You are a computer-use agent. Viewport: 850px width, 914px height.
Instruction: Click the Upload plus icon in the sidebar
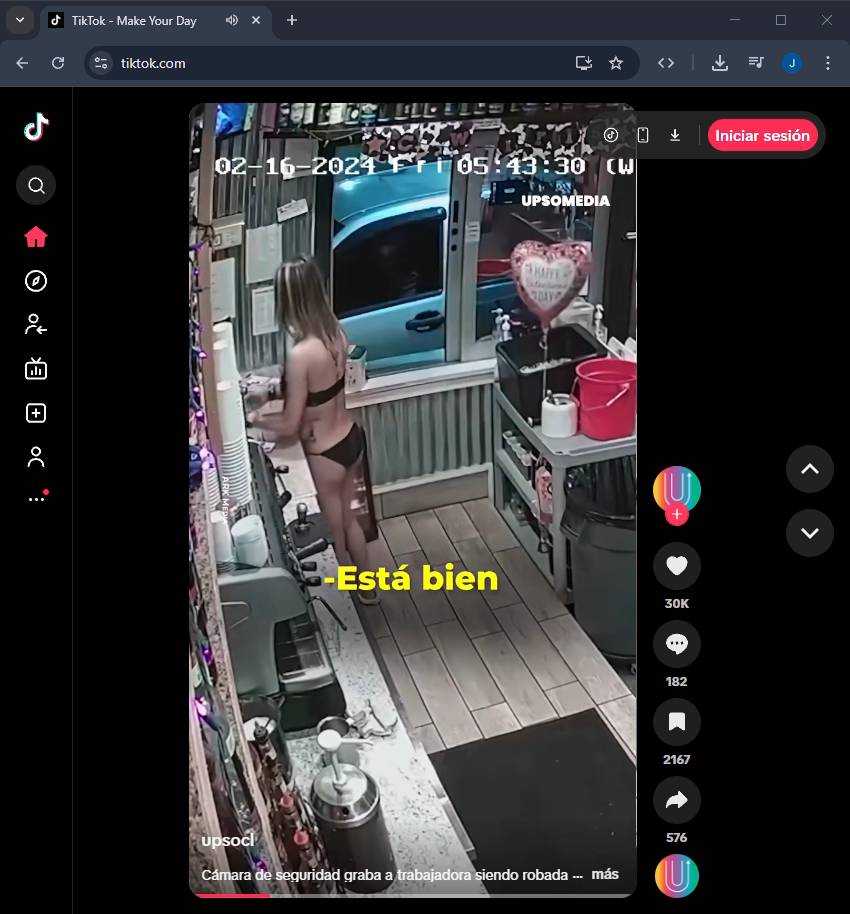click(x=36, y=413)
